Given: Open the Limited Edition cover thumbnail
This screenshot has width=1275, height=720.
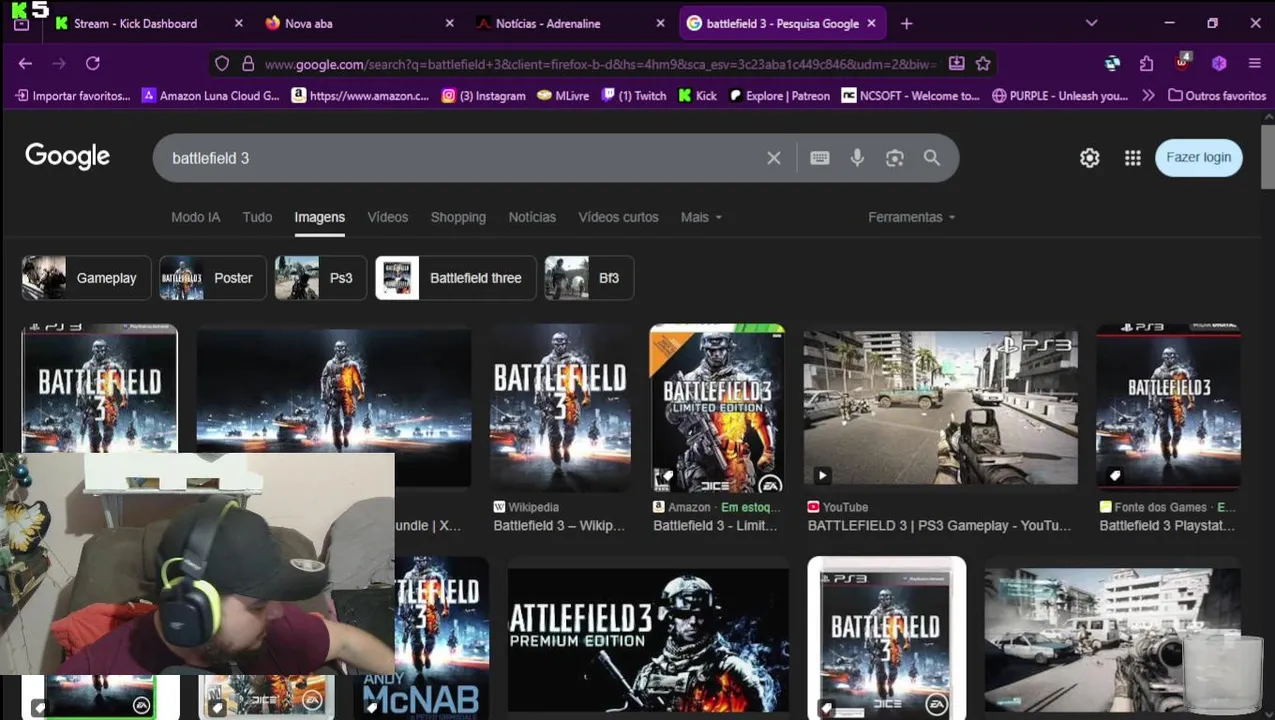Looking at the screenshot, I should click(x=717, y=408).
